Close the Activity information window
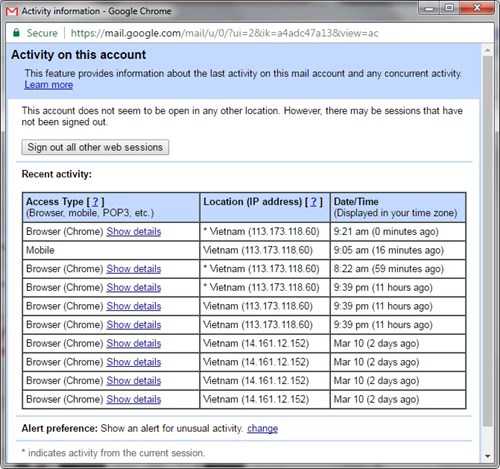The image size is (500, 469). click(477, 8)
